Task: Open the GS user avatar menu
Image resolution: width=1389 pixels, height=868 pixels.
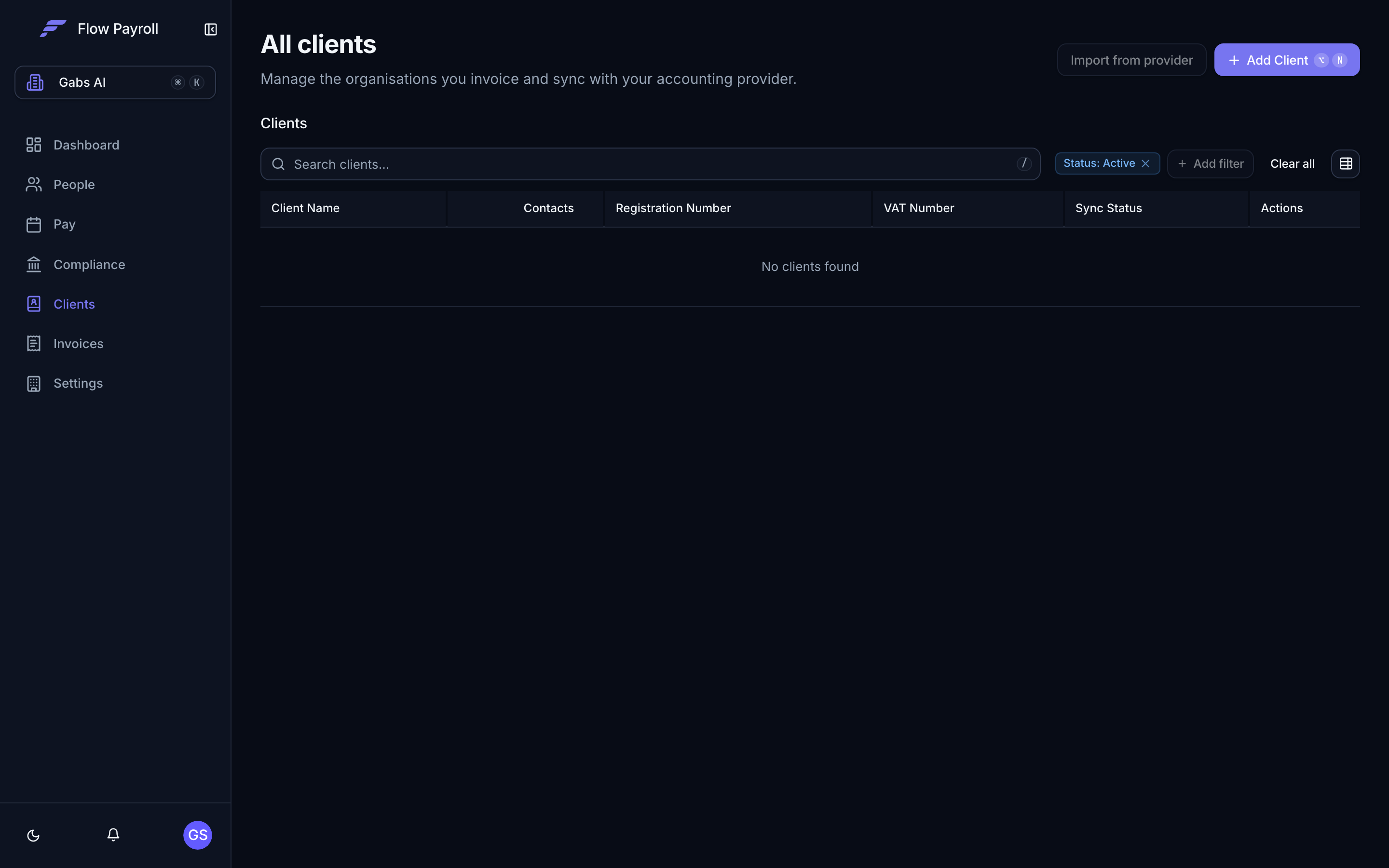Action: click(x=197, y=835)
